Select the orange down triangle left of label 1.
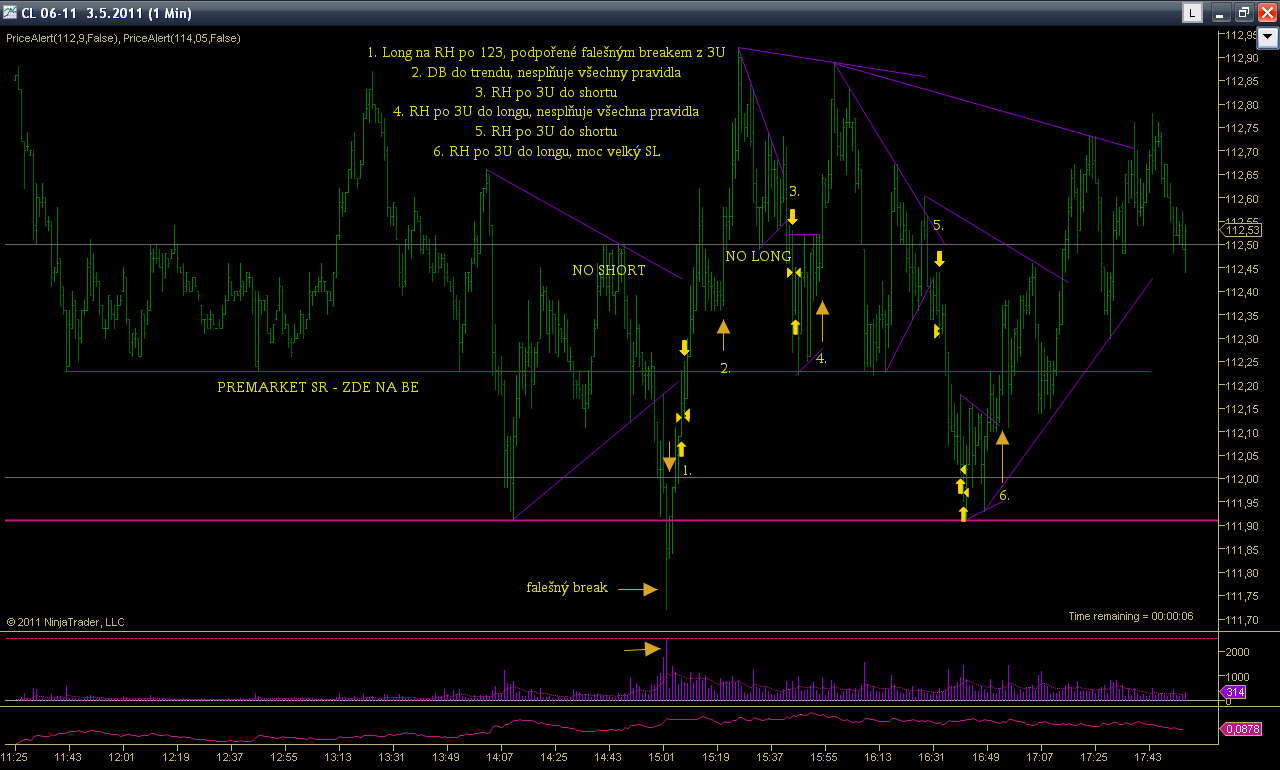The image size is (1280, 770). (669, 464)
